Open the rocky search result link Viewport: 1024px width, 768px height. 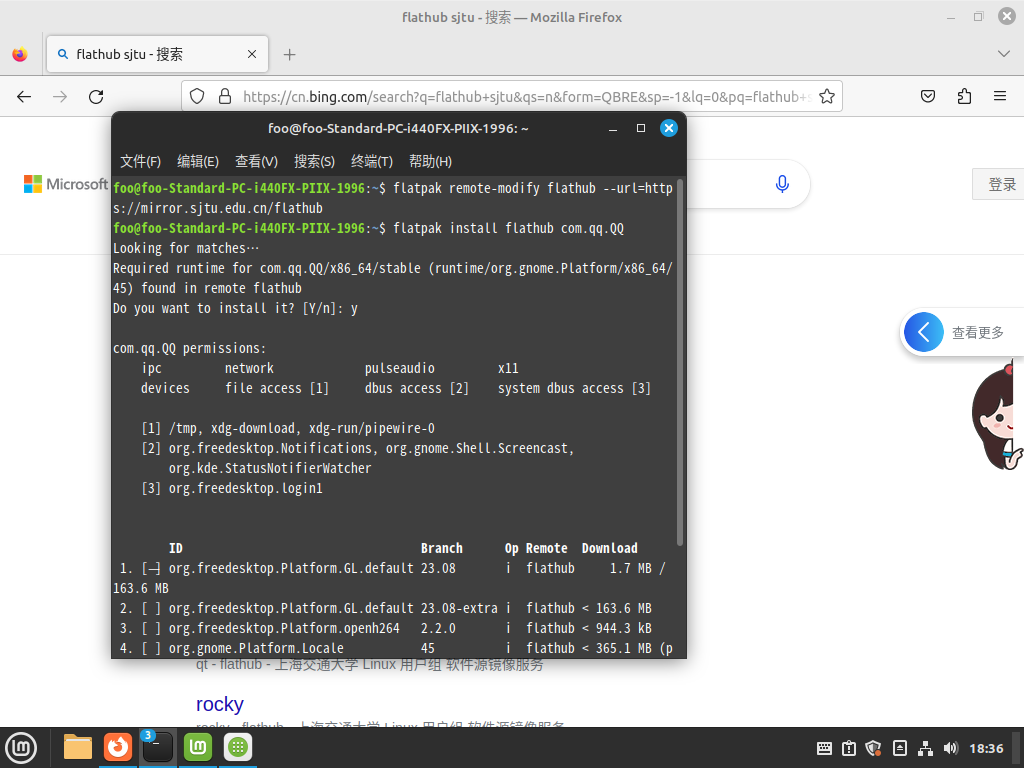click(x=219, y=704)
